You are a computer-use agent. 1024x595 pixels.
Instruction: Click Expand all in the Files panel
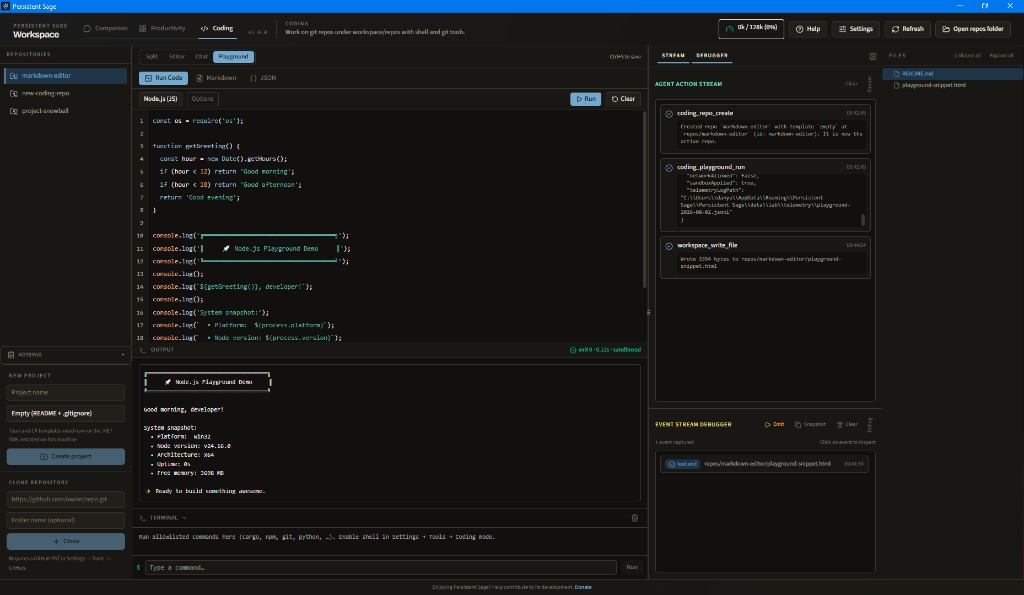1001,56
